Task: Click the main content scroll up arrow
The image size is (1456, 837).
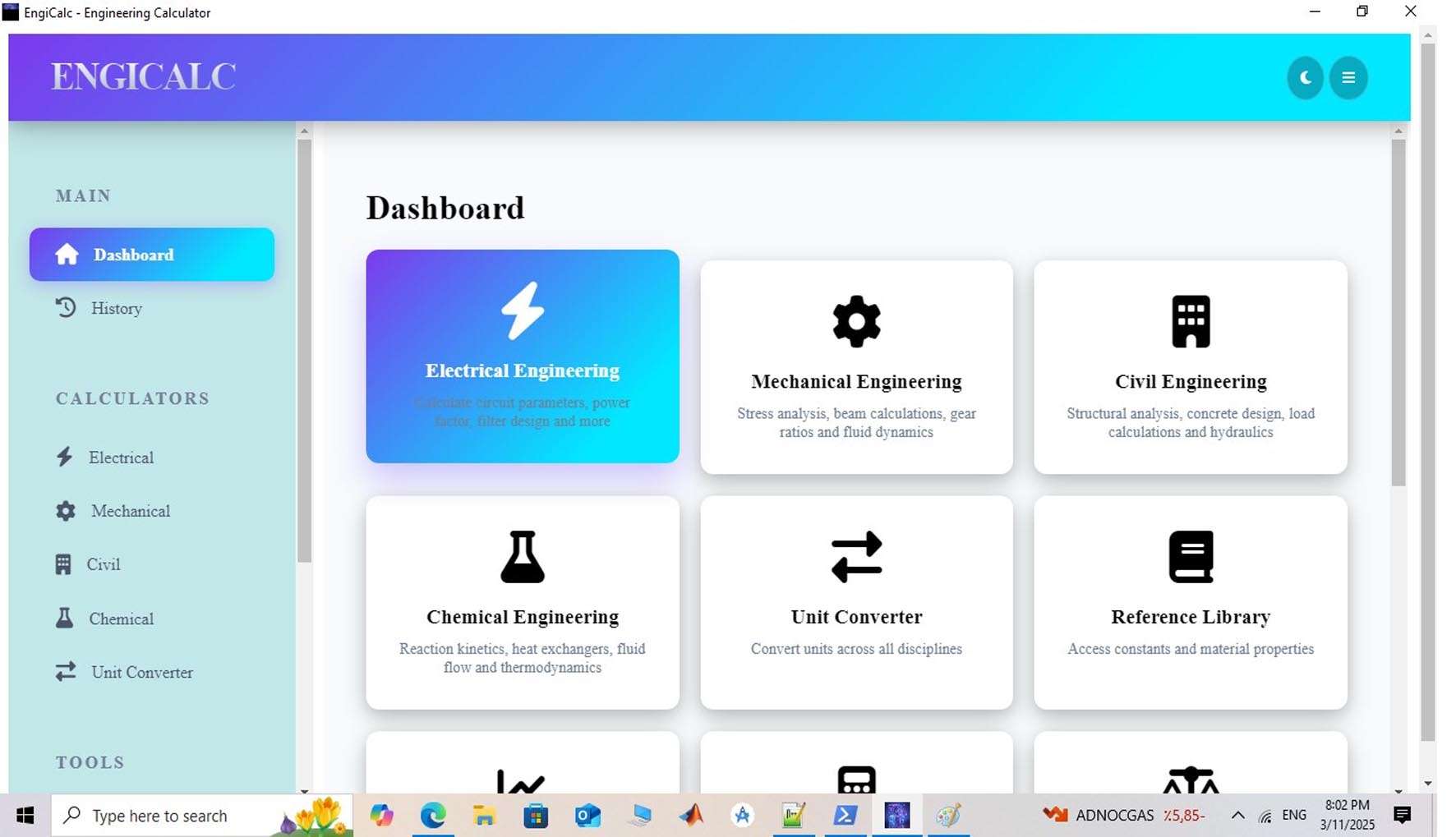Action: click(x=1398, y=131)
